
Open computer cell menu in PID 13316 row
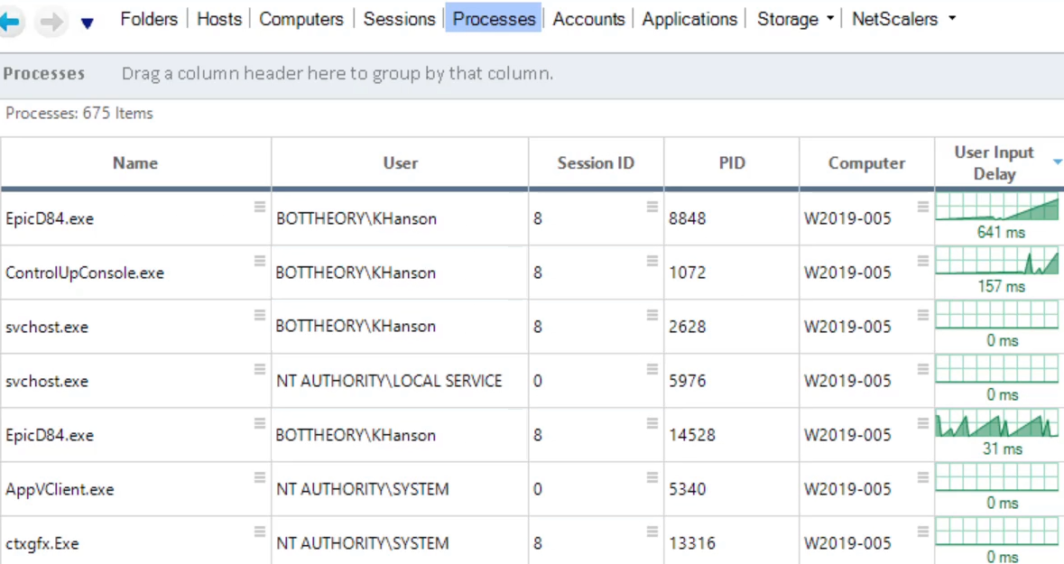[x=923, y=531]
